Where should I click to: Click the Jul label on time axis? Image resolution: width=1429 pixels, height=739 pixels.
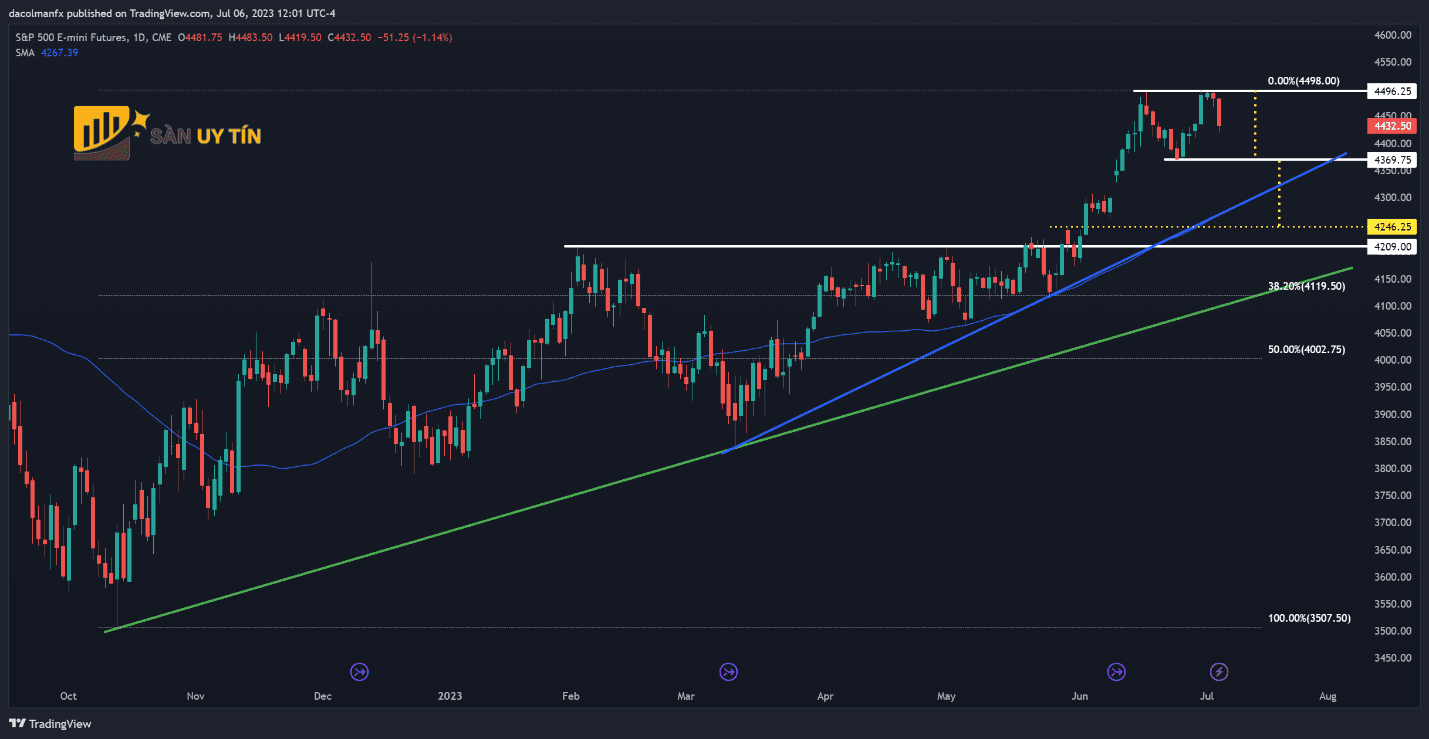click(x=1207, y=695)
